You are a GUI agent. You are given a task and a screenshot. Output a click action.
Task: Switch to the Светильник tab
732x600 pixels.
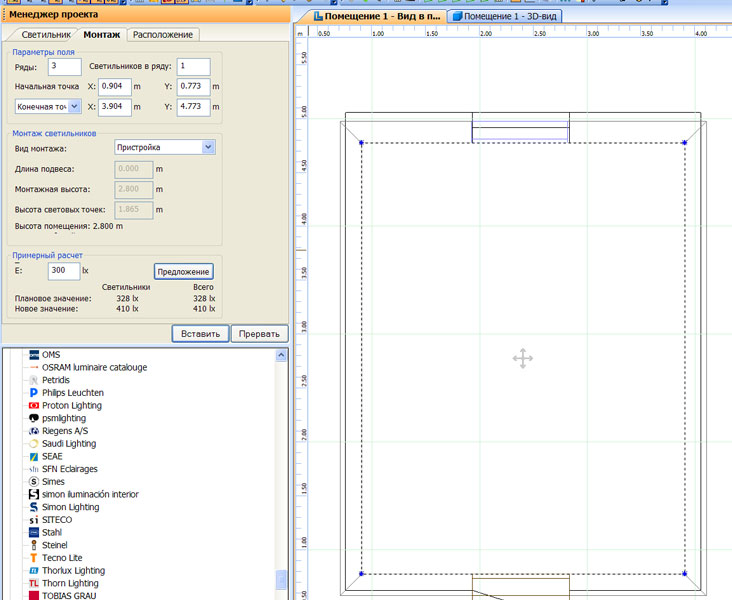tap(46, 35)
